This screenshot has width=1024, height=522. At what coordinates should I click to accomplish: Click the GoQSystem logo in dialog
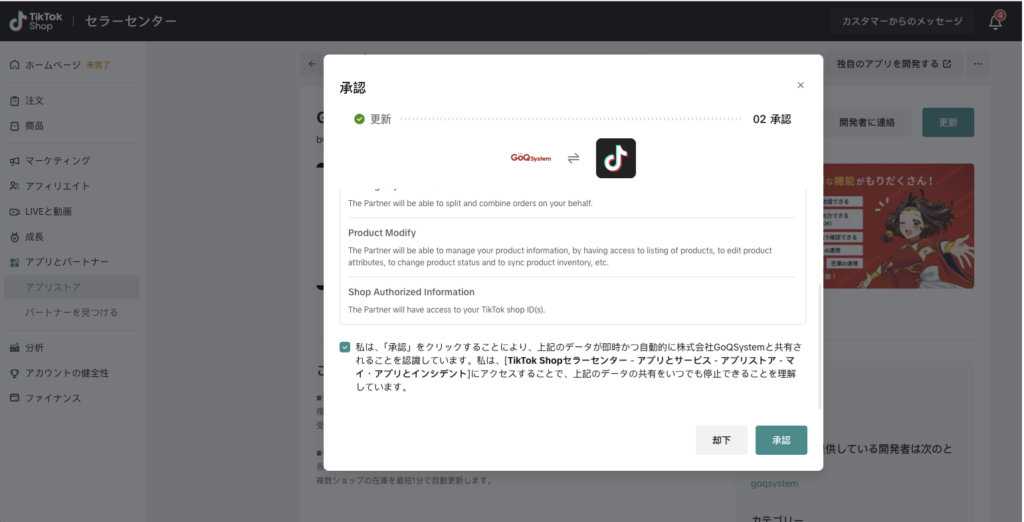coord(531,158)
